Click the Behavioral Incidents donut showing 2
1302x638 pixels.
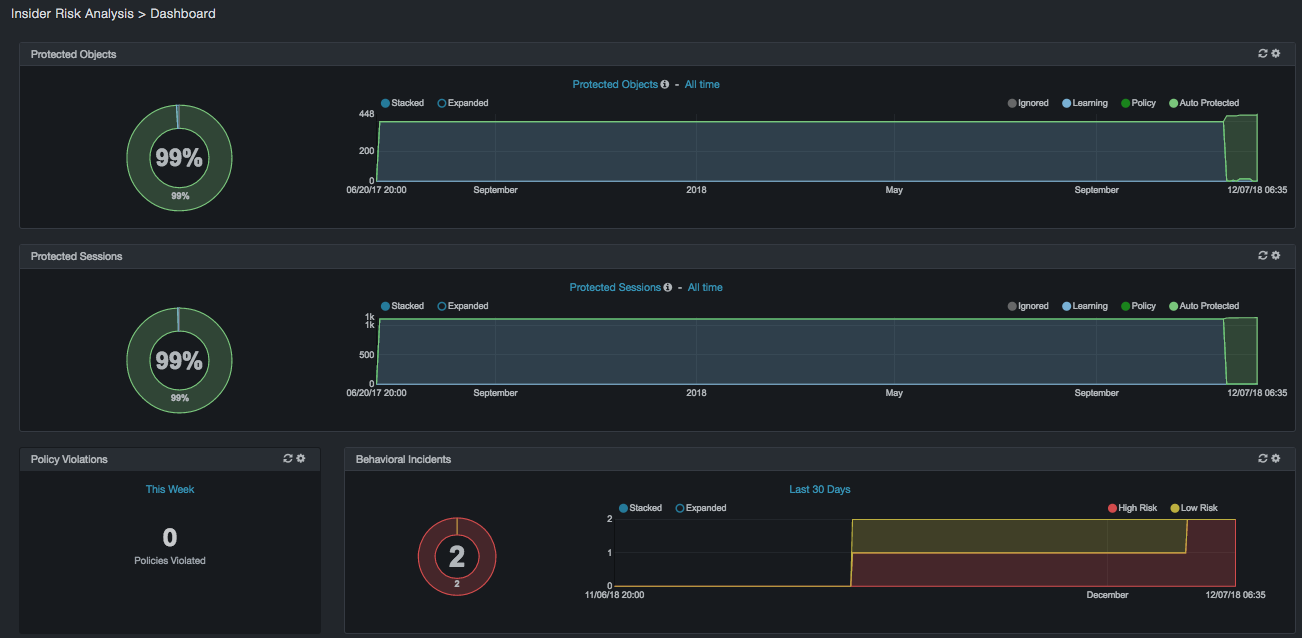(457, 557)
